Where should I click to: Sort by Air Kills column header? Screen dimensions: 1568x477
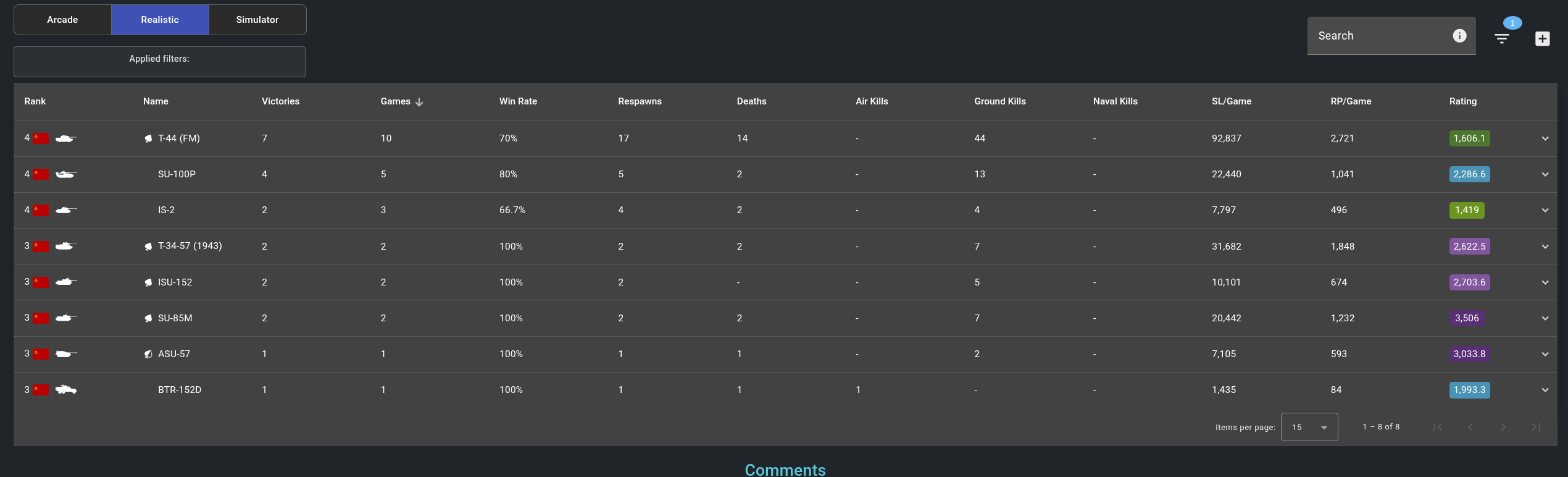(x=872, y=101)
